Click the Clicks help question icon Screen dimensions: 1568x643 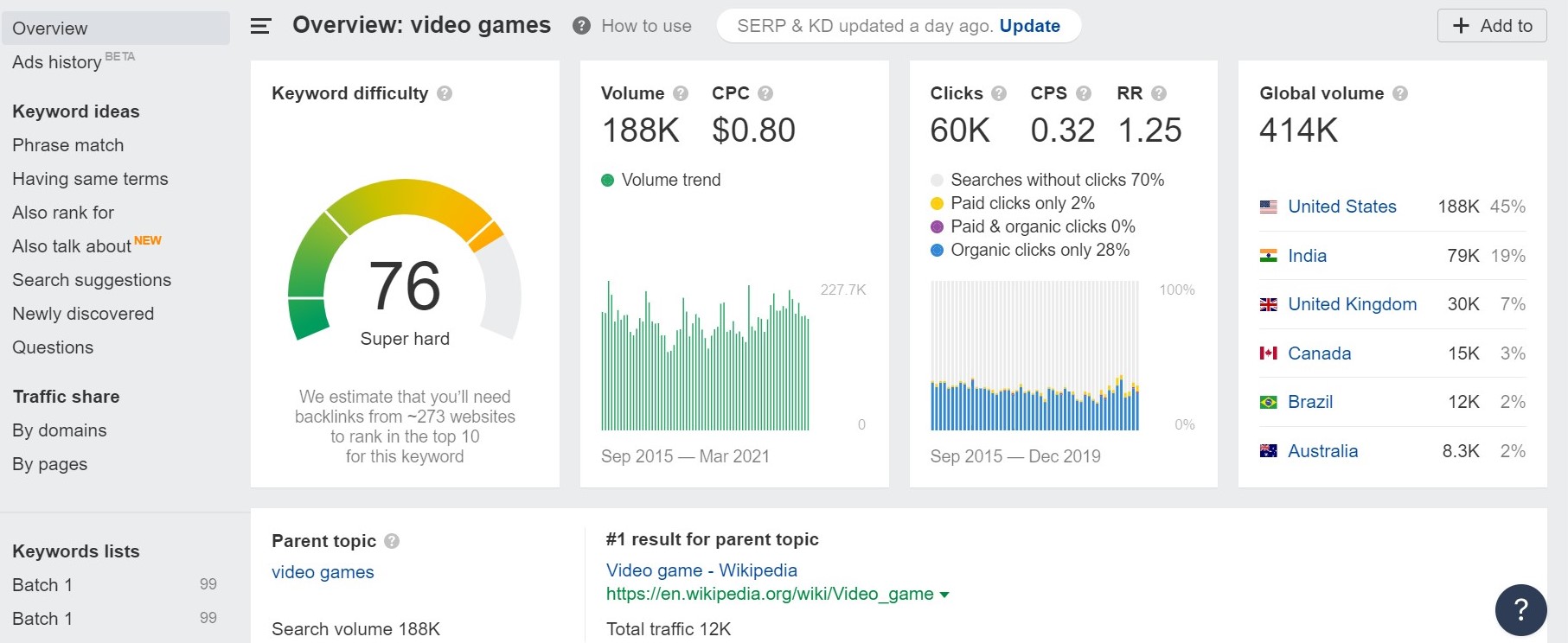pos(999,93)
